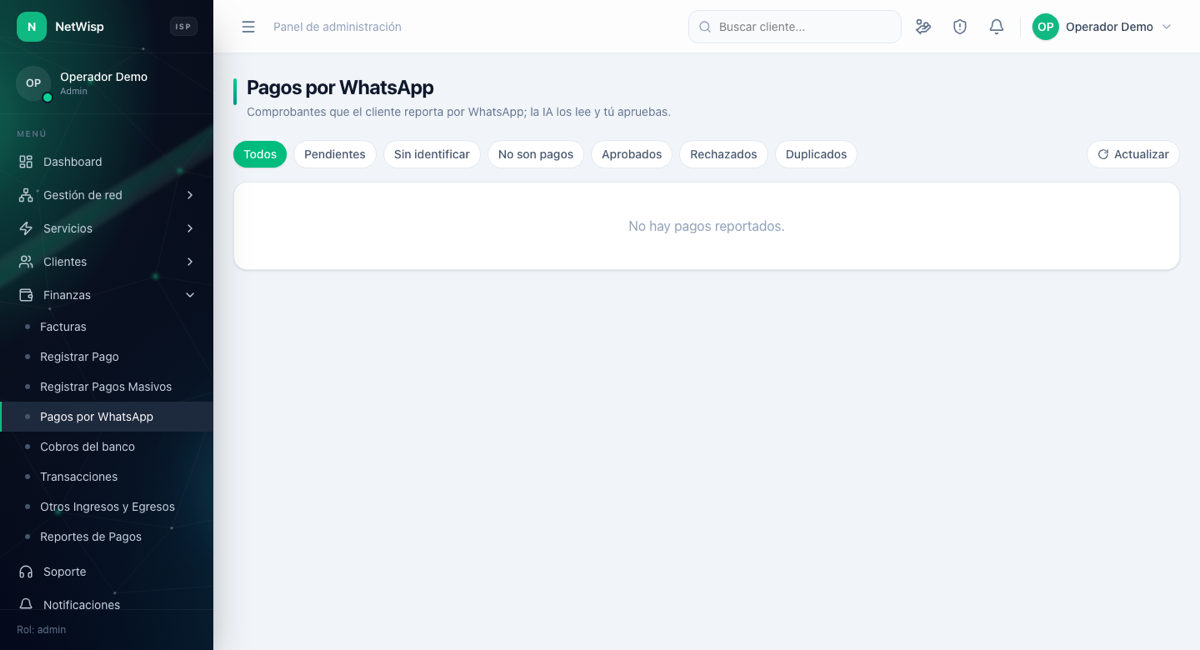Click the OP avatar in top bar
1200x650 pixels.
click(1045, 27)
